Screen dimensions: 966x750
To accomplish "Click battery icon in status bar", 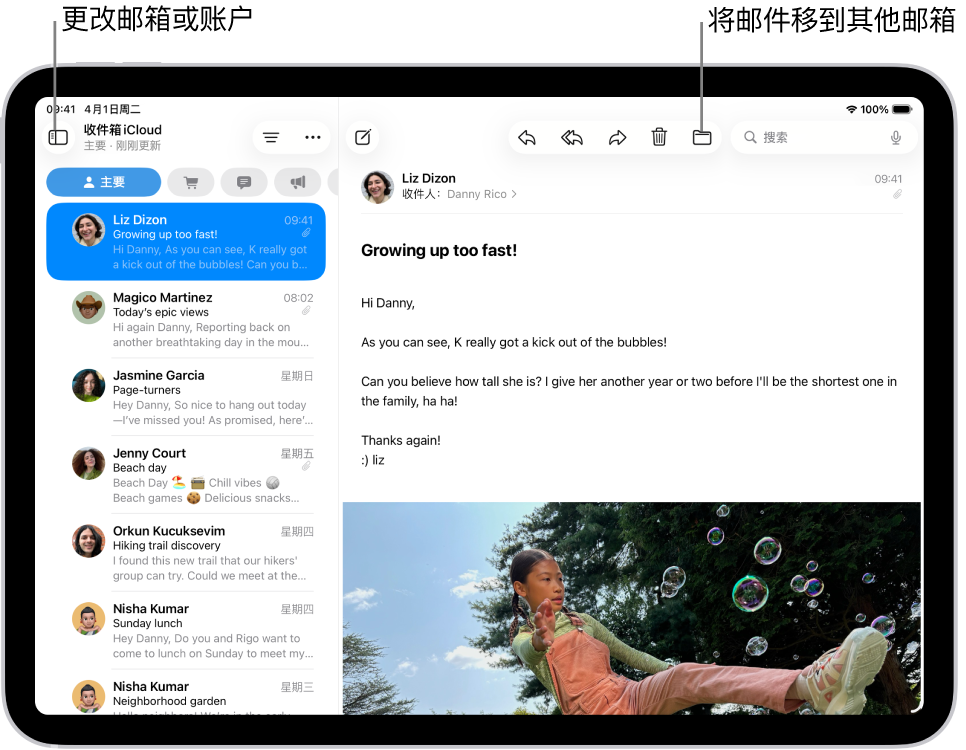I will [903, 109].
